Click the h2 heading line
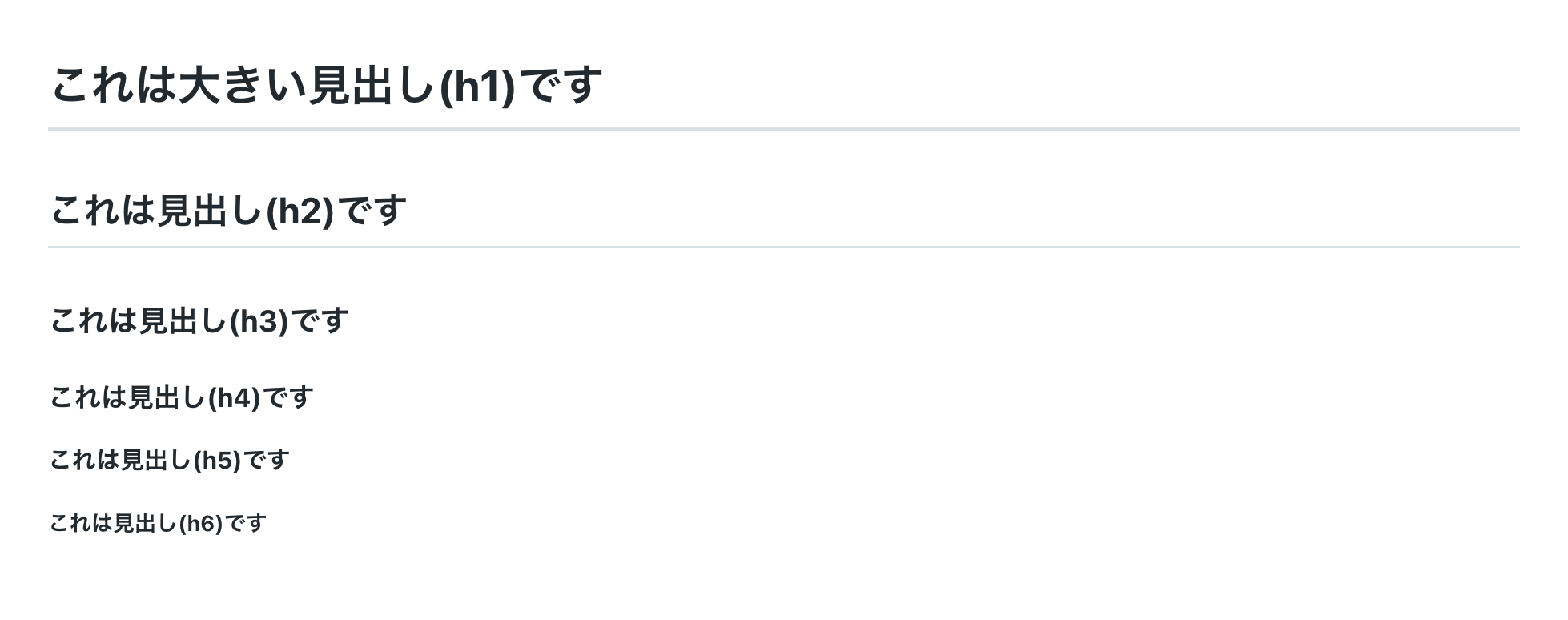 click(x=228, y=211)
